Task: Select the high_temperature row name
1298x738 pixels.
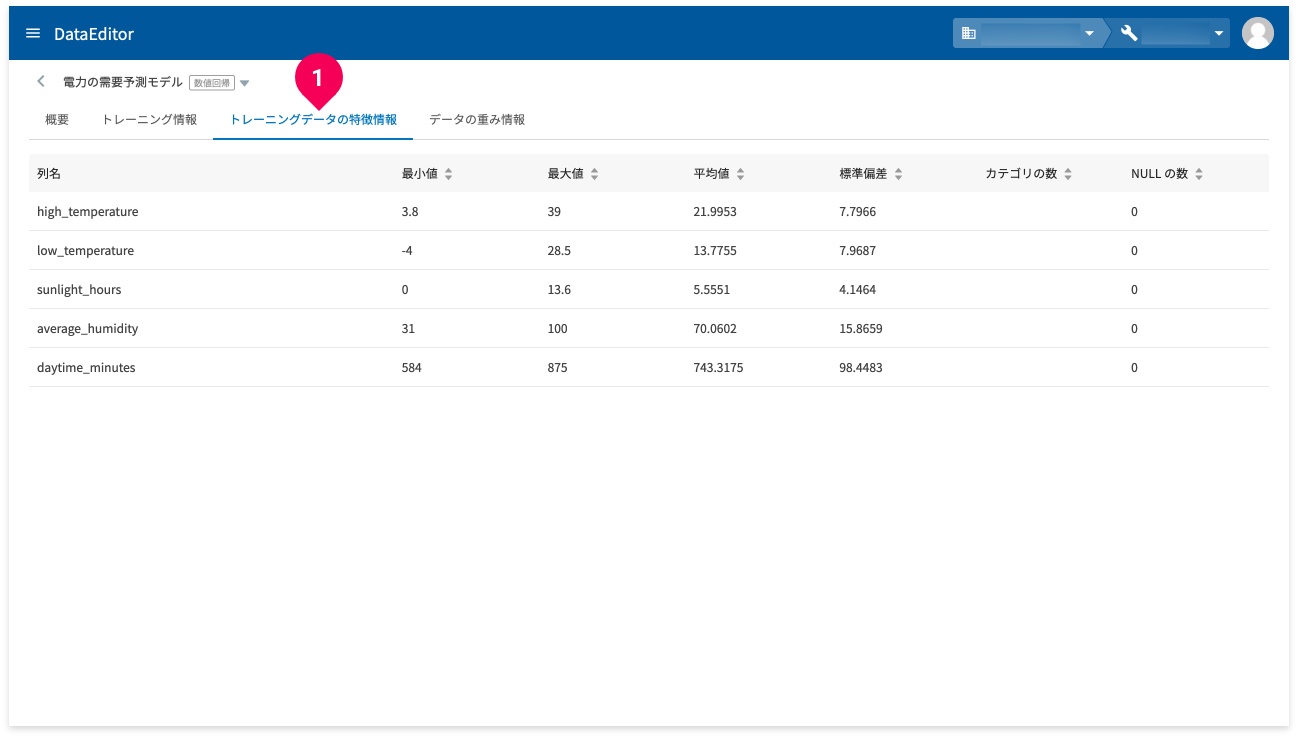Action: [88, 212]
